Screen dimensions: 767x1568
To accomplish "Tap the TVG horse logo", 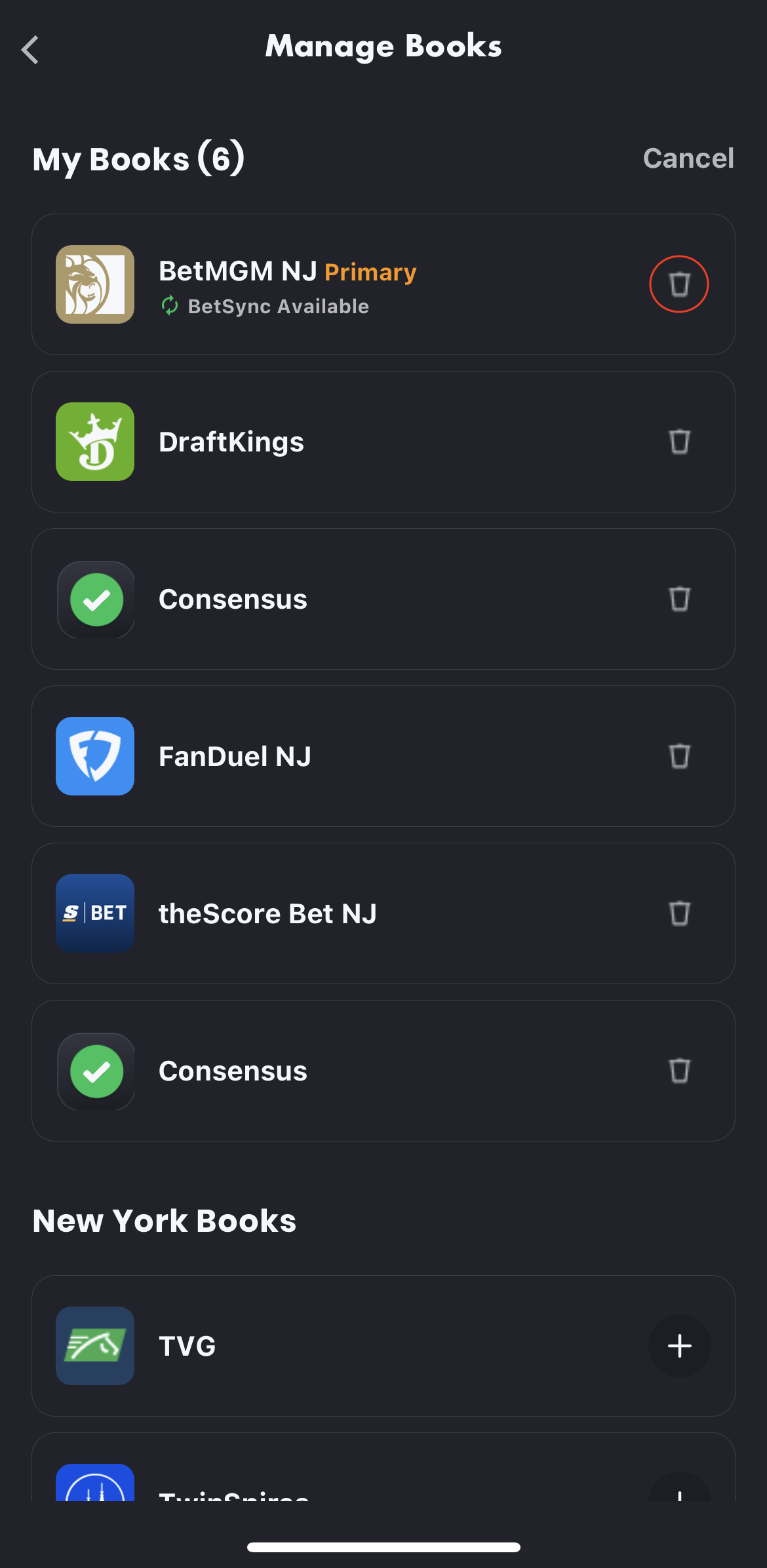I will coord(95,1346).
